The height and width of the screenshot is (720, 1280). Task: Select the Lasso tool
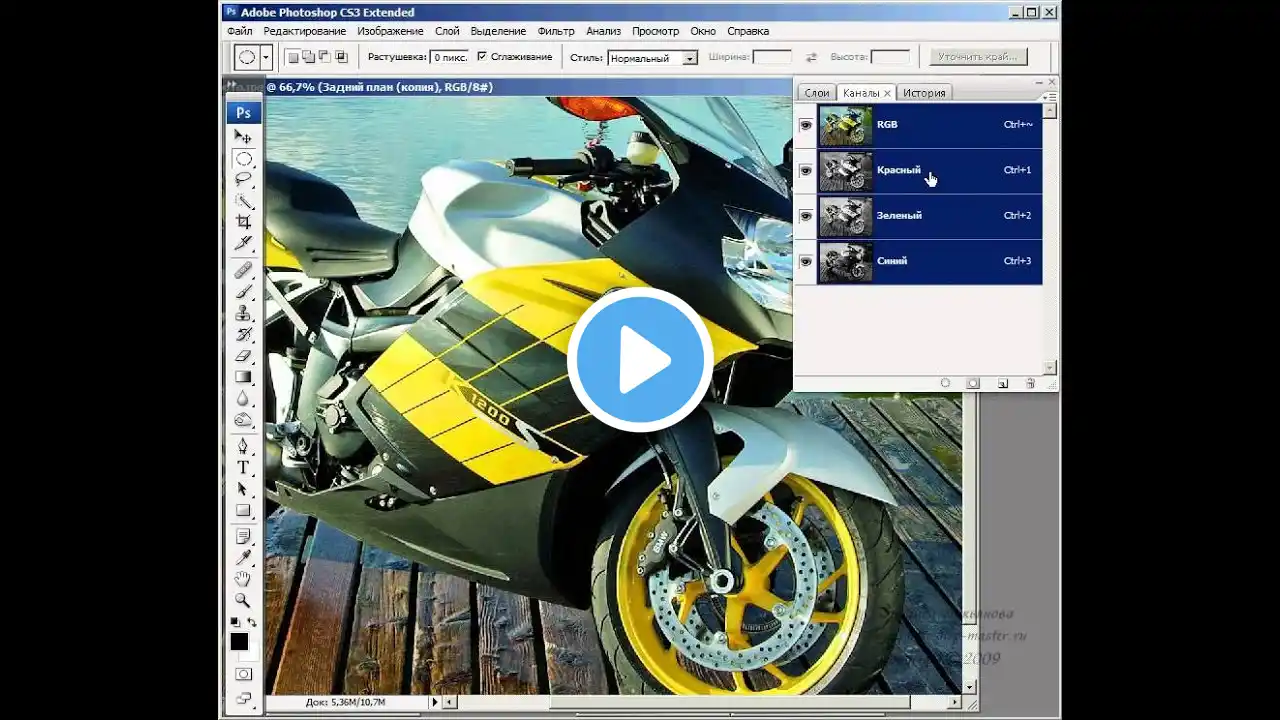tap(243, 180)
